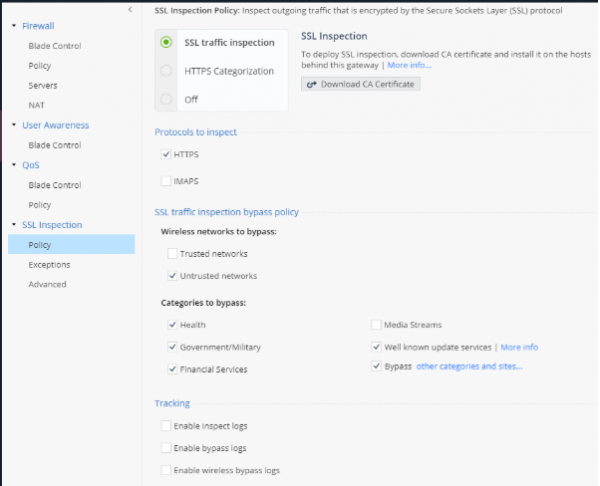The image size is (600, 486).
Task: Collapse the Firewall tree section
Action: click(13, 24)
